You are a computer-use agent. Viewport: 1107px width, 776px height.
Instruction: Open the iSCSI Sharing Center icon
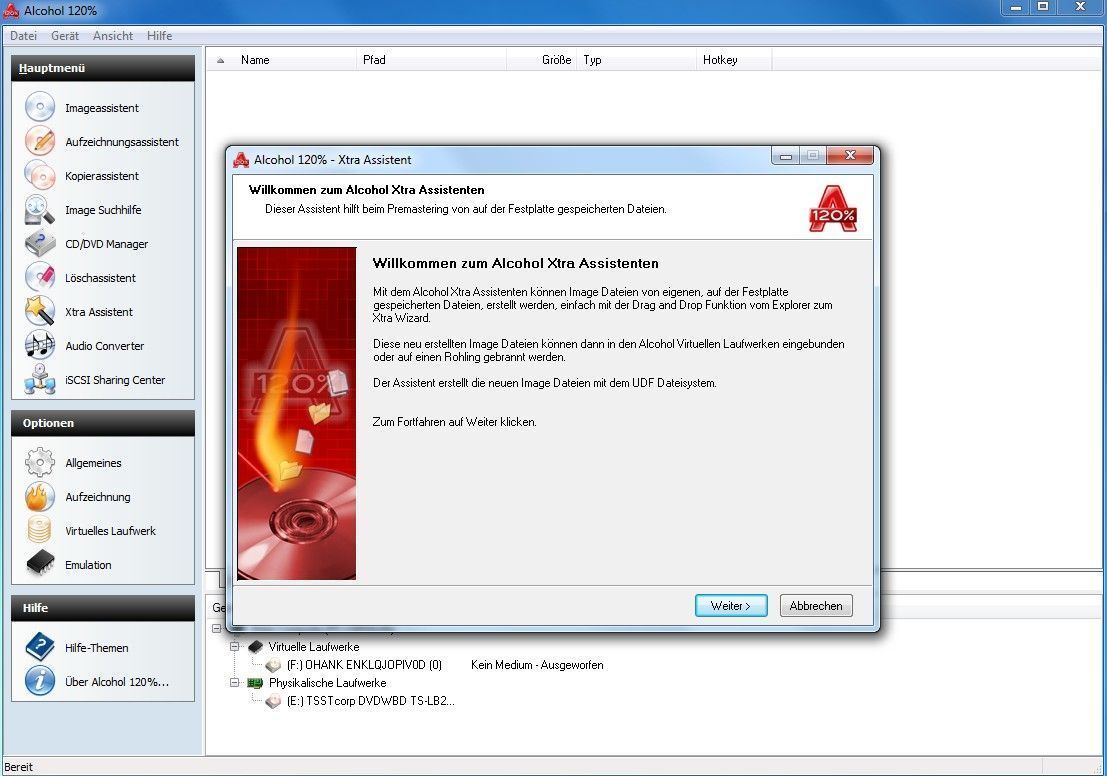40,379
